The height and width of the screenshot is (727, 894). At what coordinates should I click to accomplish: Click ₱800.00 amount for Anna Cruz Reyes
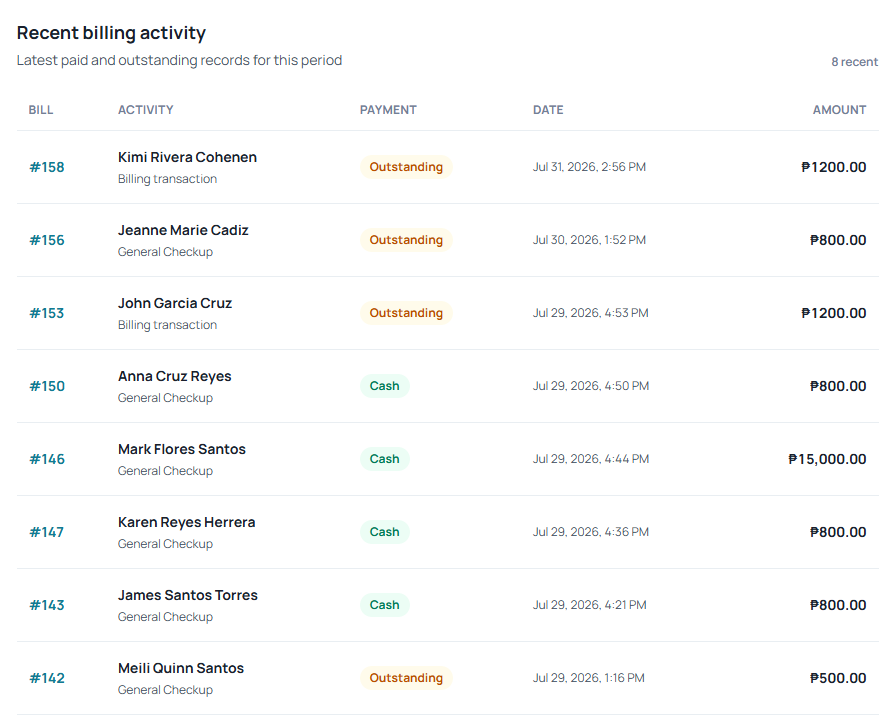tap(838, 386)
